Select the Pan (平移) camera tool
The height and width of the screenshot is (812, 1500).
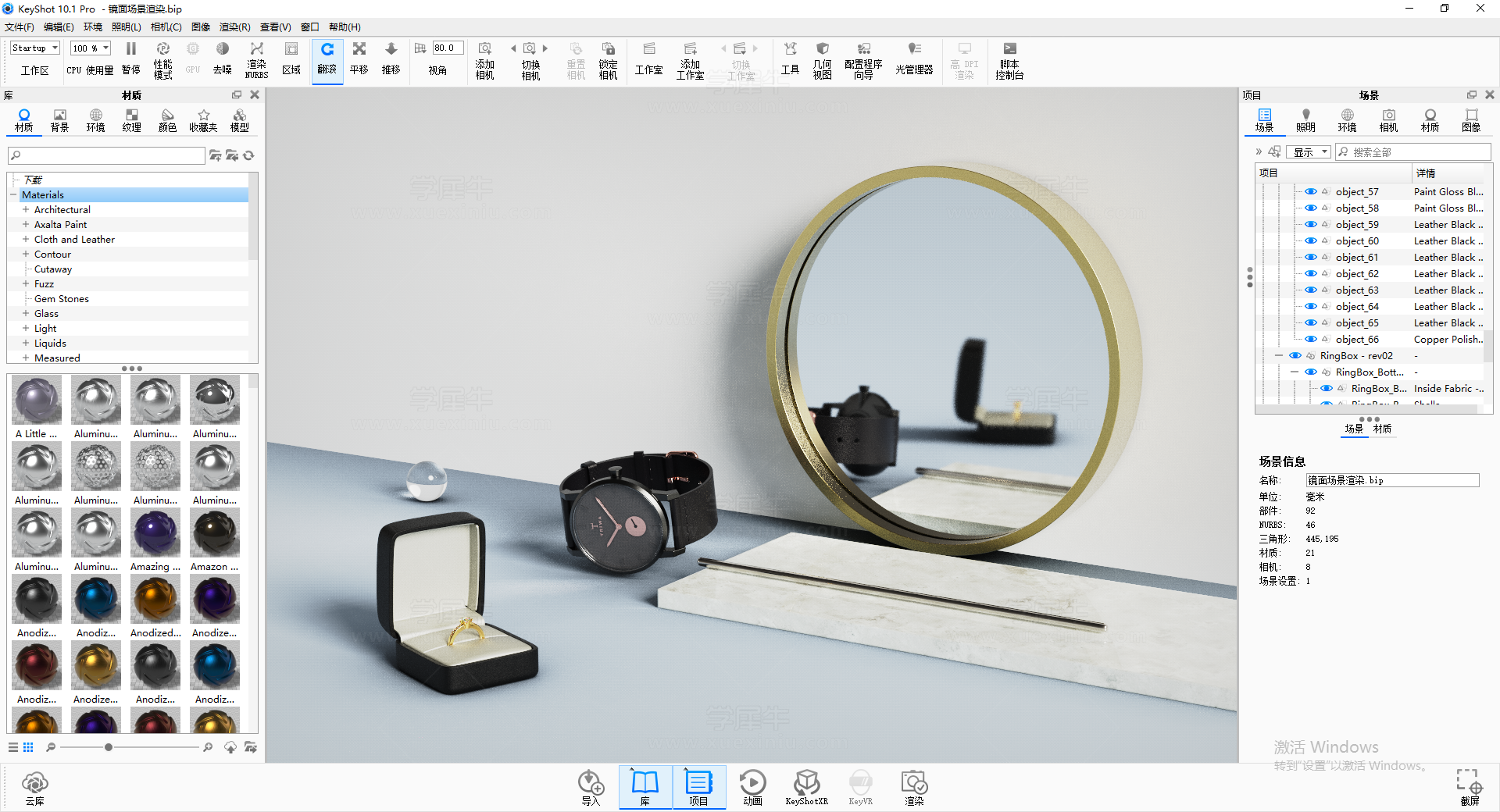click(x=359, y=59)
